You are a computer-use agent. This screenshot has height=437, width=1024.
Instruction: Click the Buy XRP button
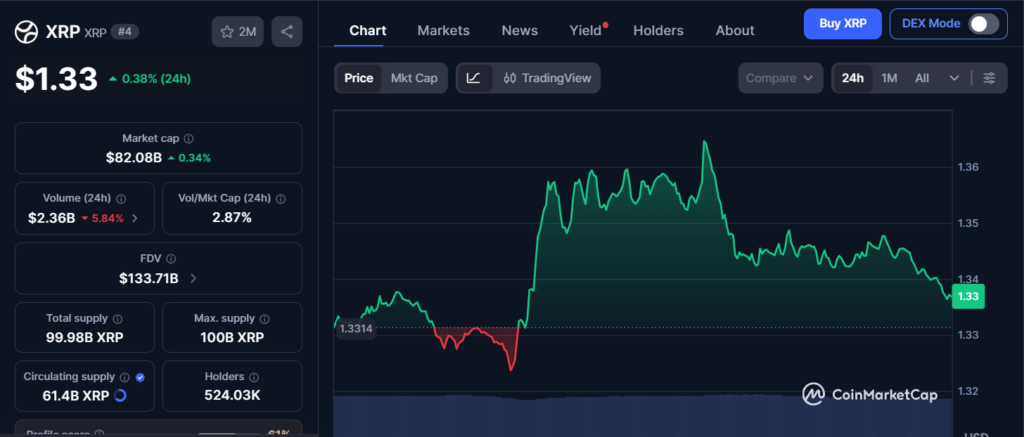(x=842, y=23)
